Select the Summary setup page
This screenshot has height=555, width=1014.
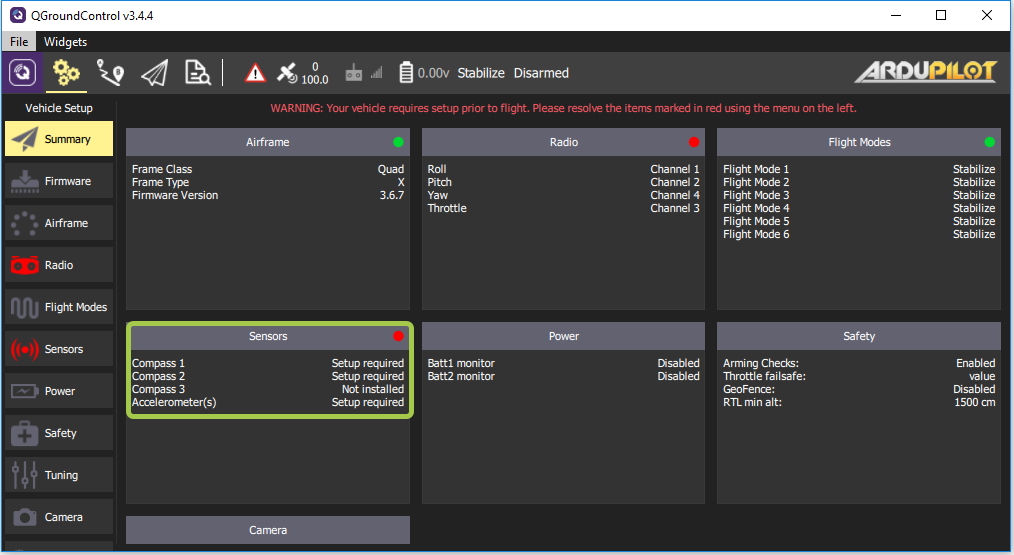coord(59,139)
